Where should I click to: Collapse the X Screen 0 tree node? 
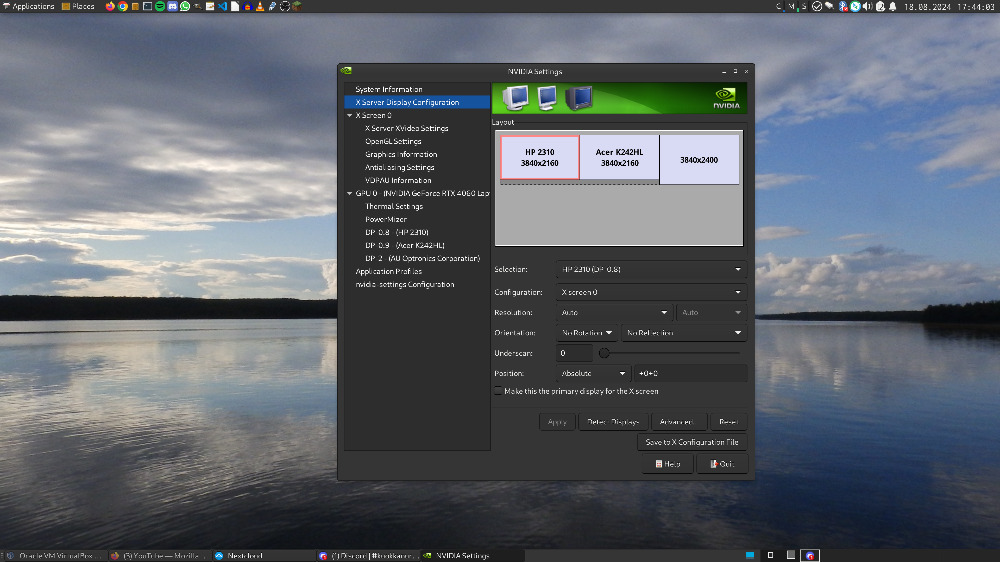[349, 115]
